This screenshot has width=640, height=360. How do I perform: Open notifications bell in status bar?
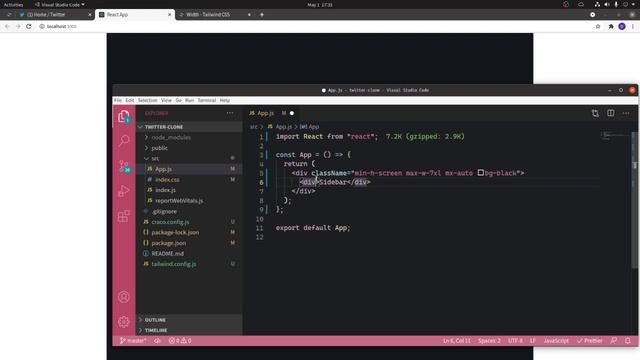pos(628,340)
